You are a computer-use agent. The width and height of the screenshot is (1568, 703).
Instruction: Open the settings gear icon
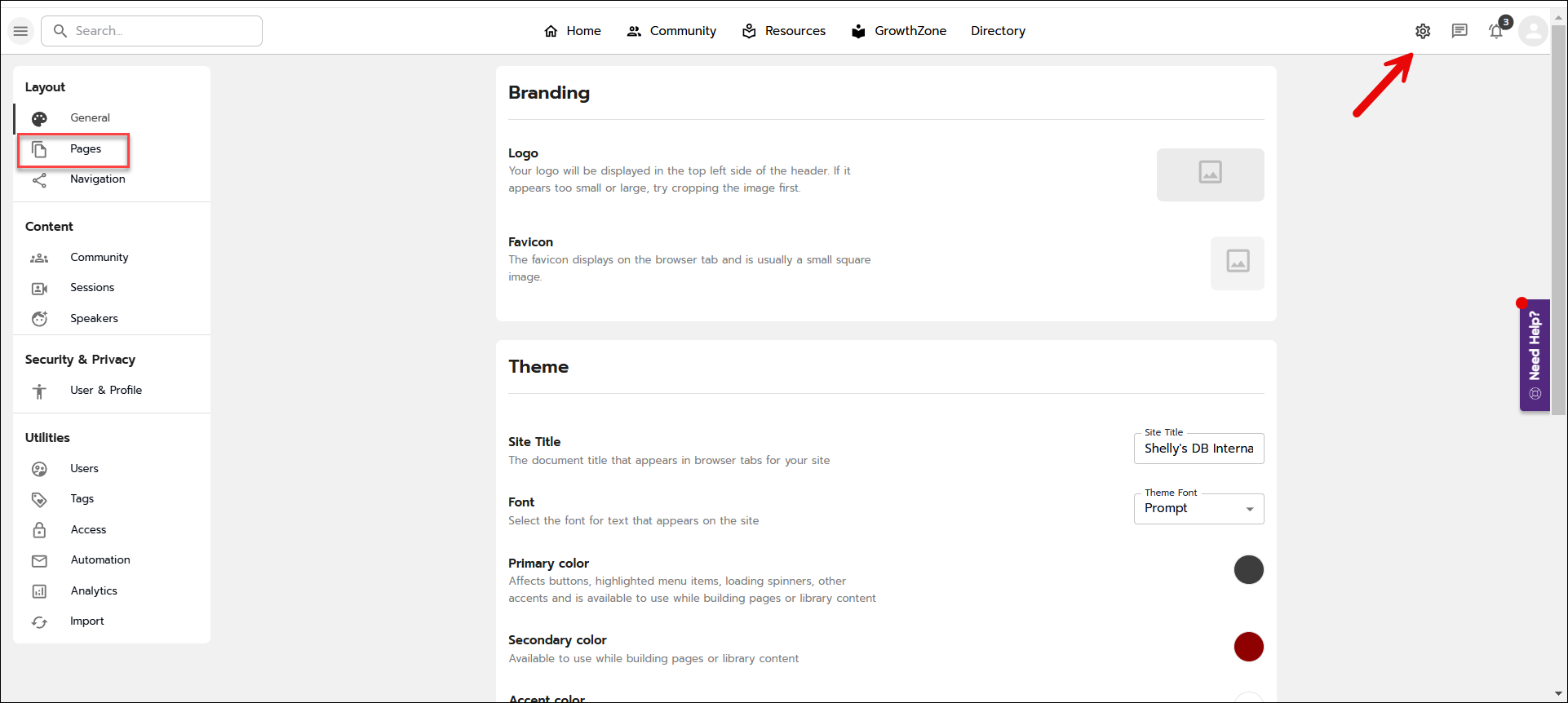(x=1423, y=31)
